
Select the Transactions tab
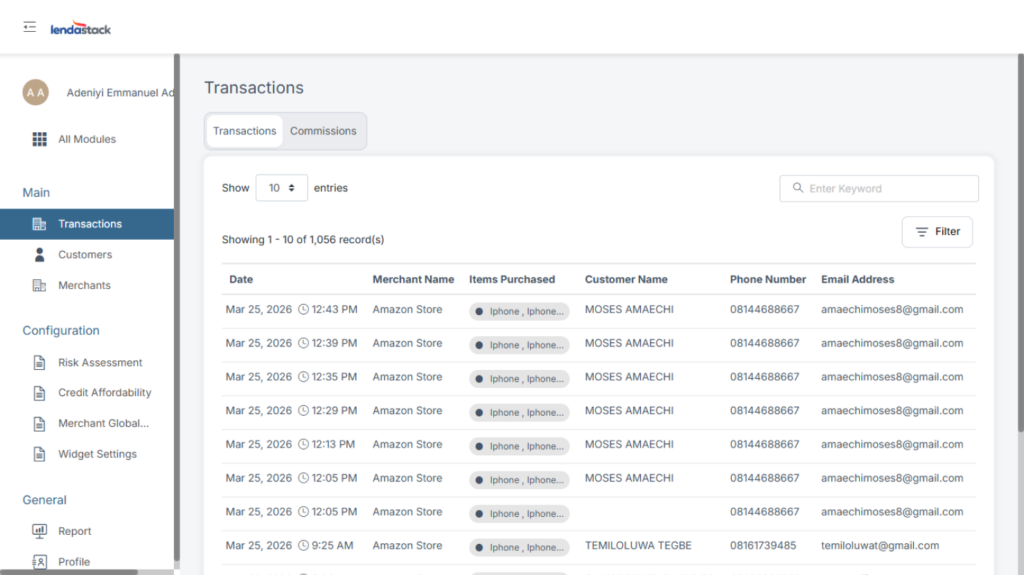tap(245, 131)
